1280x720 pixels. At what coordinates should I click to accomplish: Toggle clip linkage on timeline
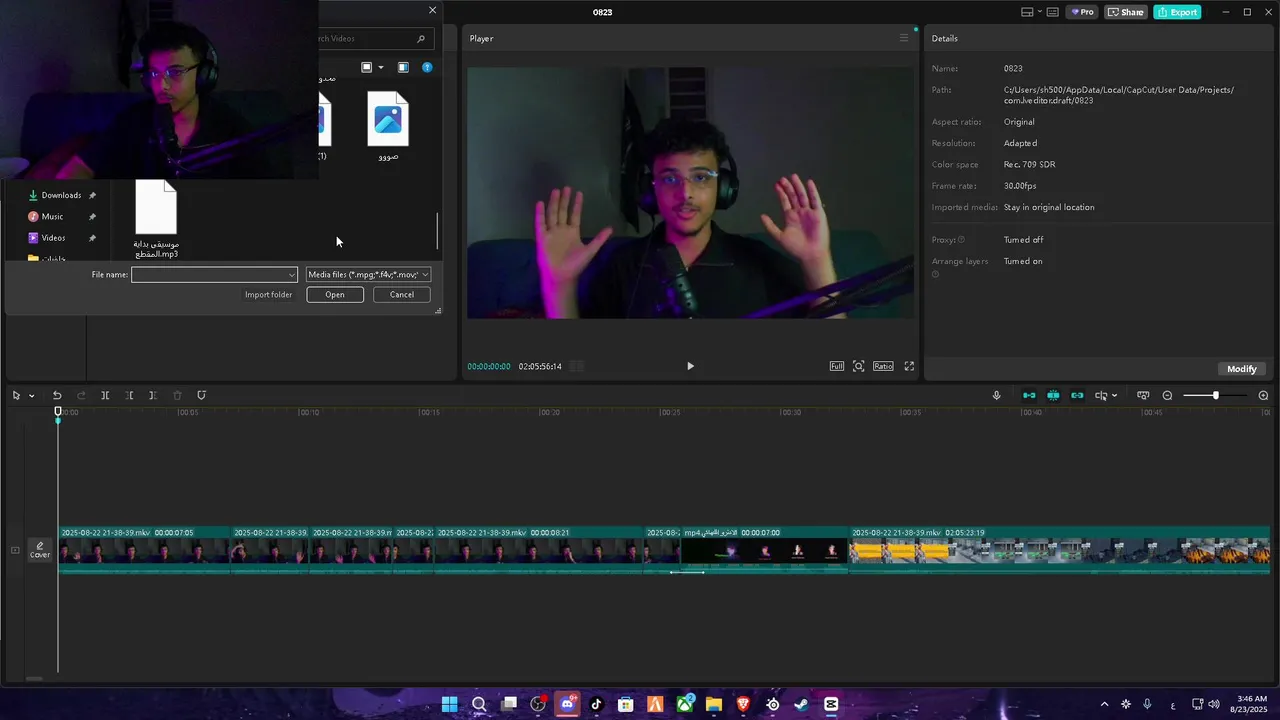(1077, 396)
